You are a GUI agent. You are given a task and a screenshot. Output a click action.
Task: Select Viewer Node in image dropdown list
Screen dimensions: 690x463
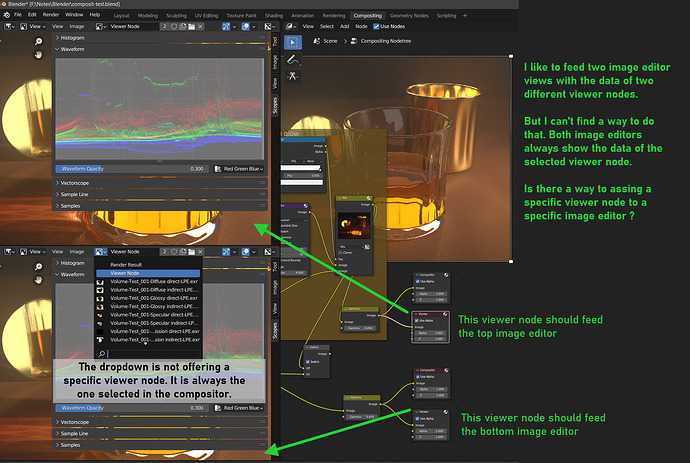click(148, 273)
